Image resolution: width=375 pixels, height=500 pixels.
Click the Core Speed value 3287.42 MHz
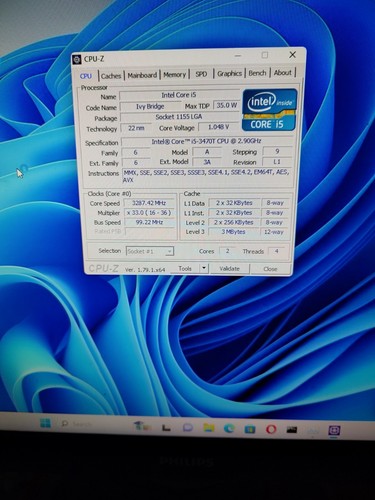click(149, 203)
